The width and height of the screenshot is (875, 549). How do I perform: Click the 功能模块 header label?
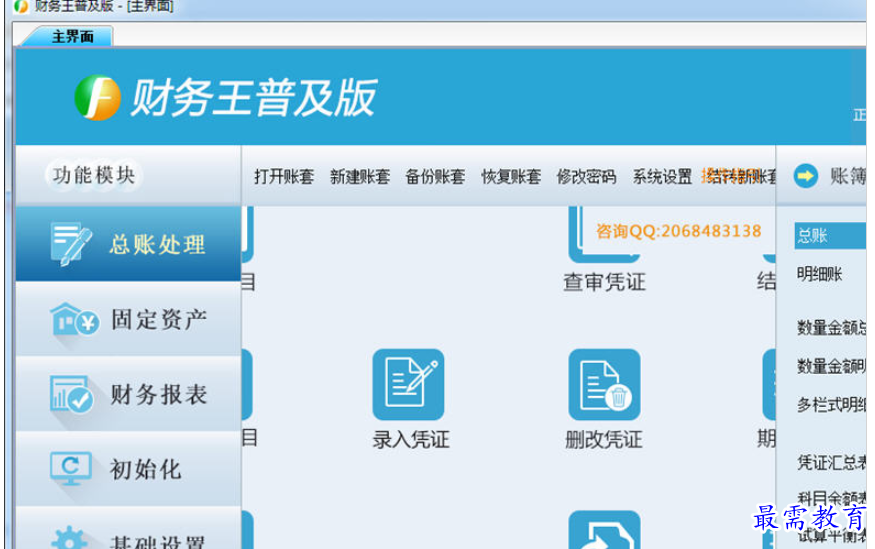click(x=94, y=175)
